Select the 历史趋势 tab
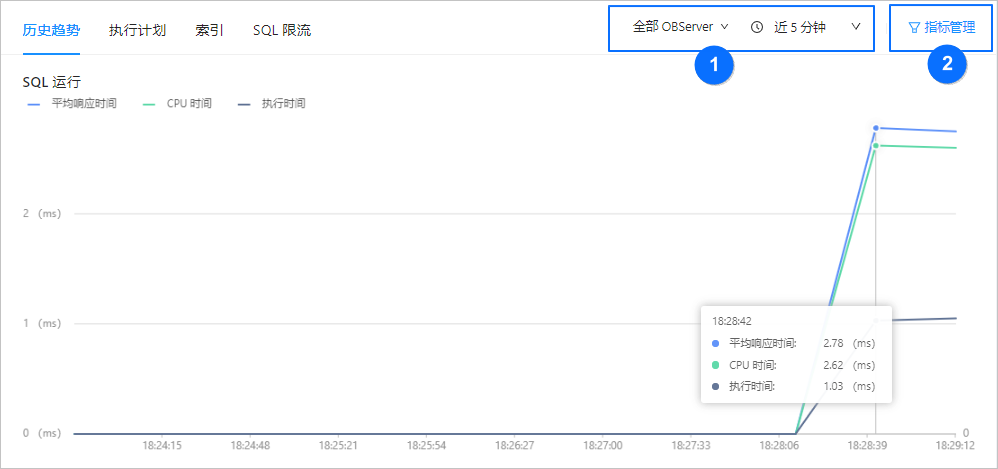Screen dimensions: 998x469 (51, 31)
